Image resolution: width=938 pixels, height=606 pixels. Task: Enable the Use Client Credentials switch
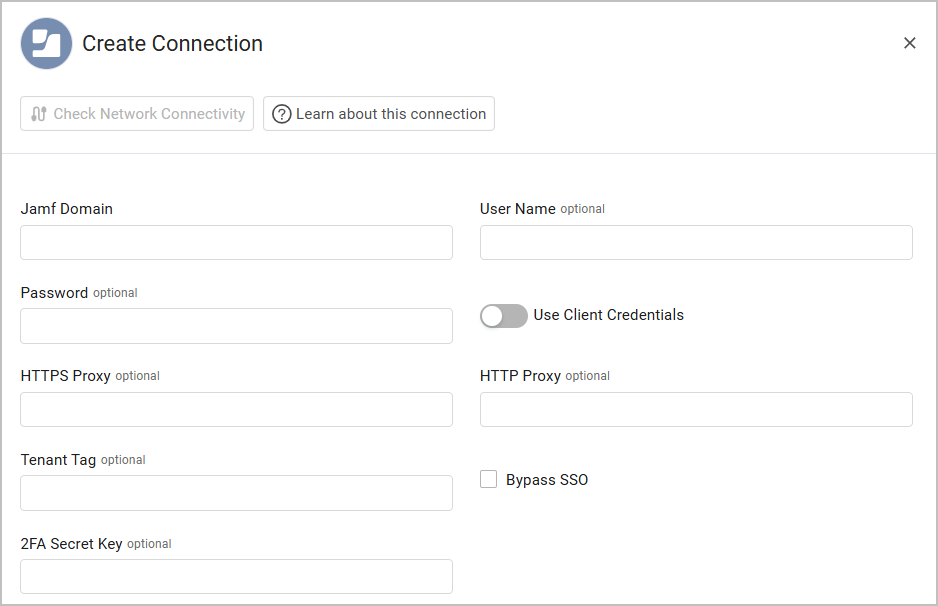click(x=504, y=316)
